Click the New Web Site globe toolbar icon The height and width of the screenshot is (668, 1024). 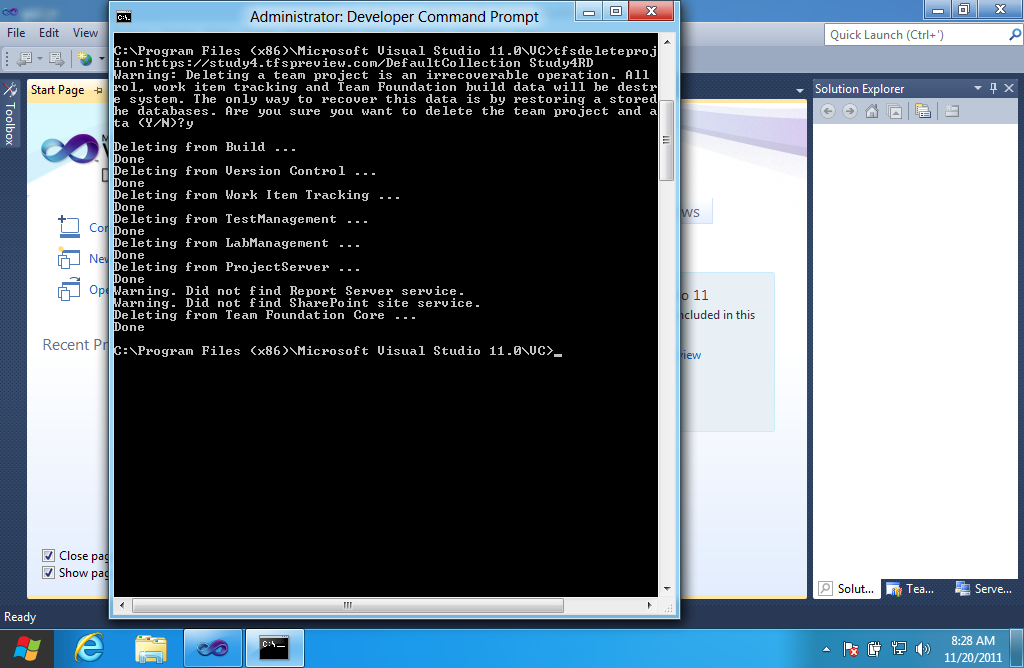pyautogui.click(x=85, y=59)
